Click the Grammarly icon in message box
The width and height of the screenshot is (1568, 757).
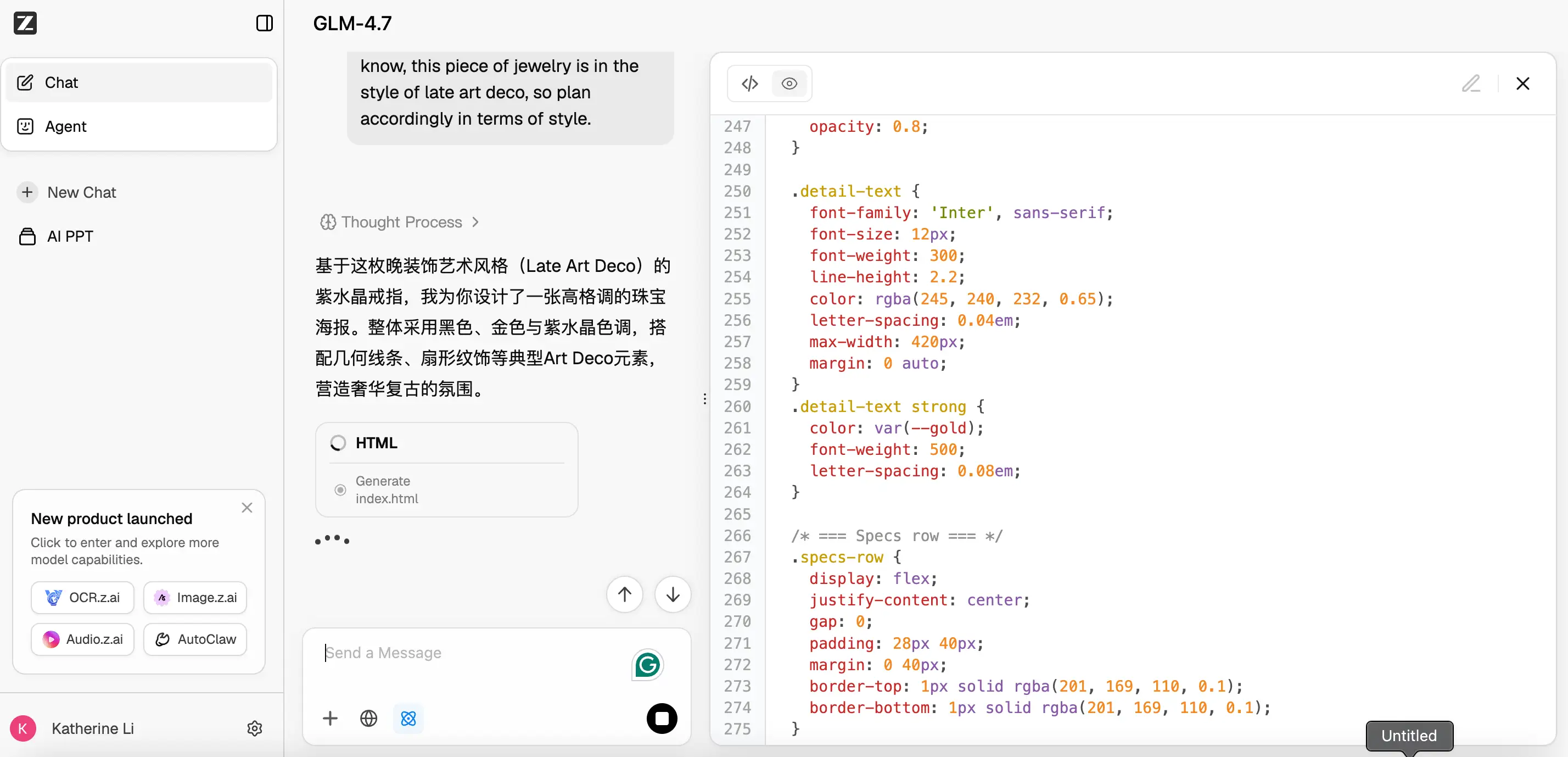647,664
